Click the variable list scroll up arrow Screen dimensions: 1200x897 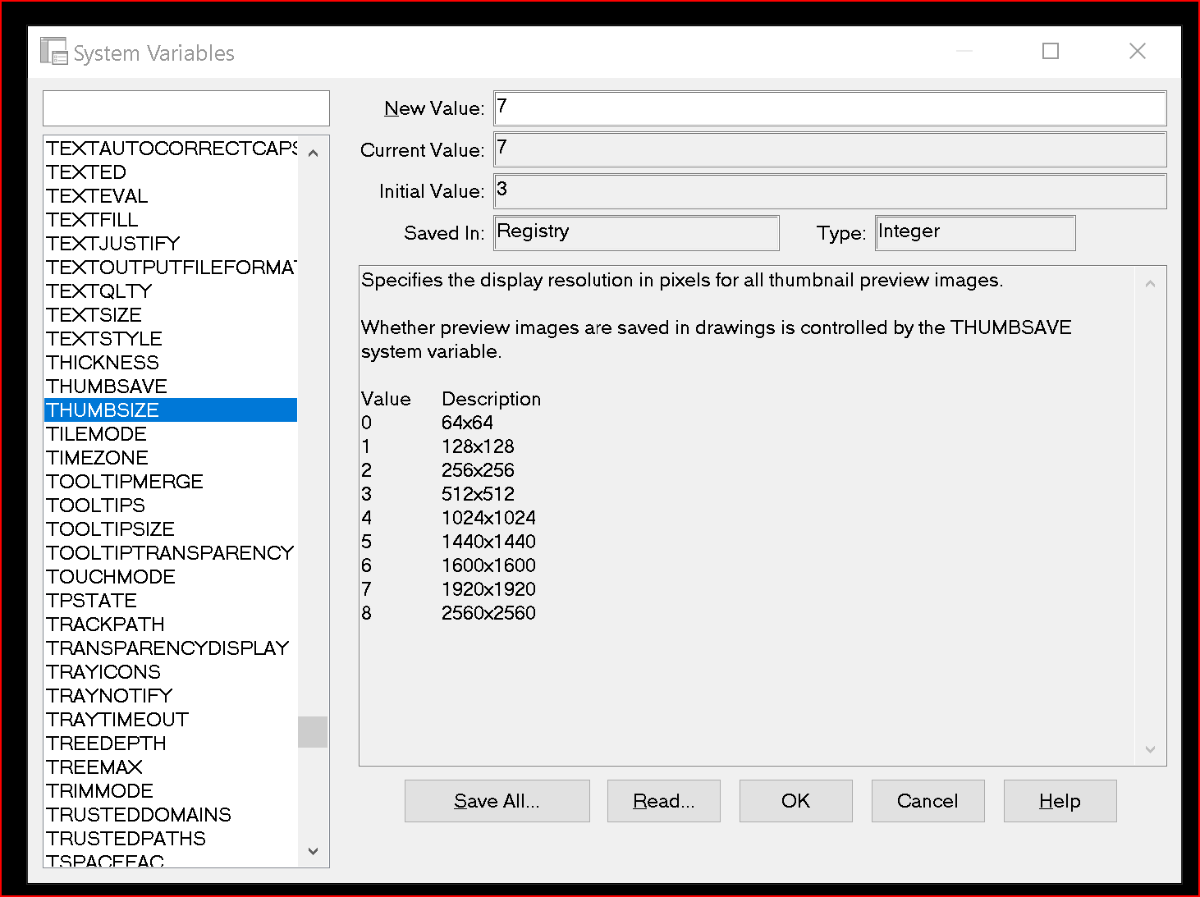click(x=312, y=153)
